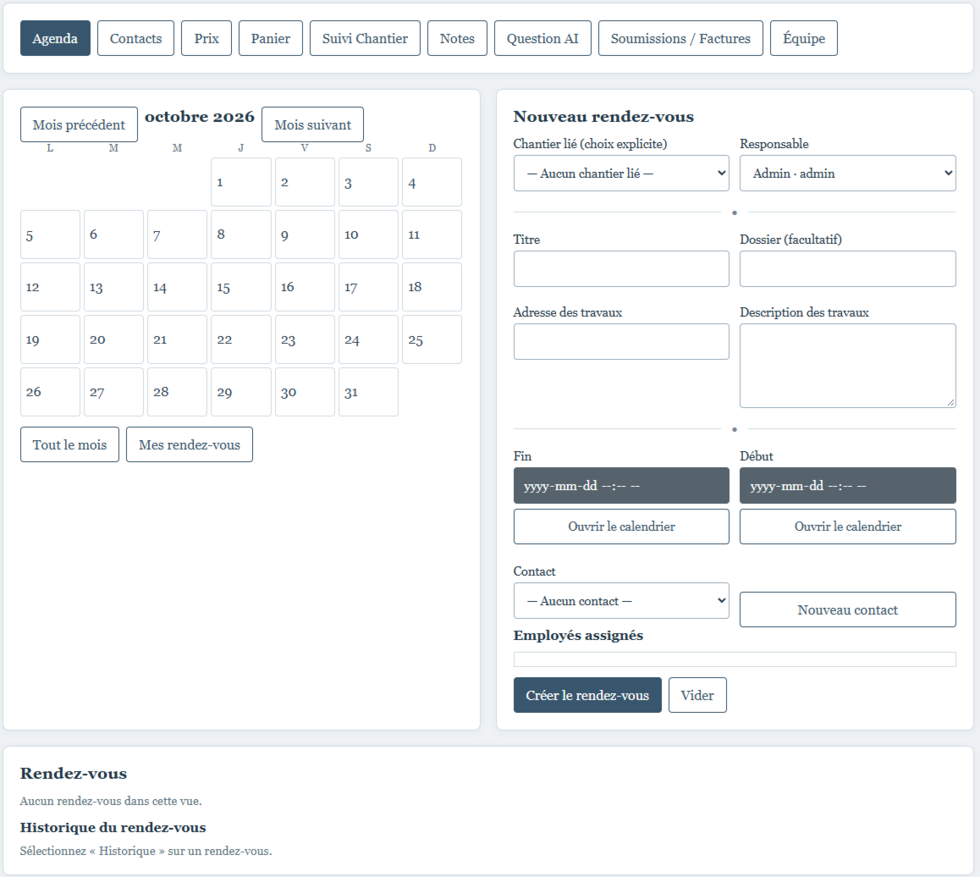The image size is (980, 877).
Task: Click the Fin date-time field
Action: click(621, 486)
